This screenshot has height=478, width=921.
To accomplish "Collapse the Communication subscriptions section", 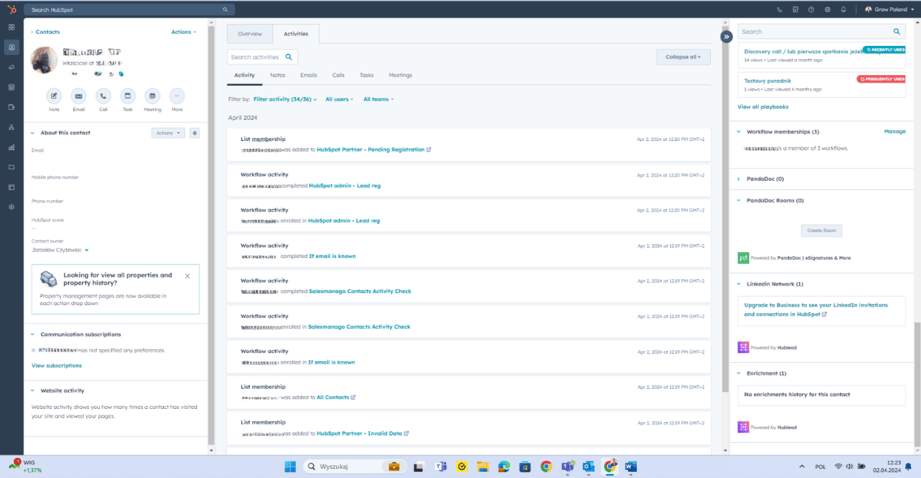I will (32, 334).
